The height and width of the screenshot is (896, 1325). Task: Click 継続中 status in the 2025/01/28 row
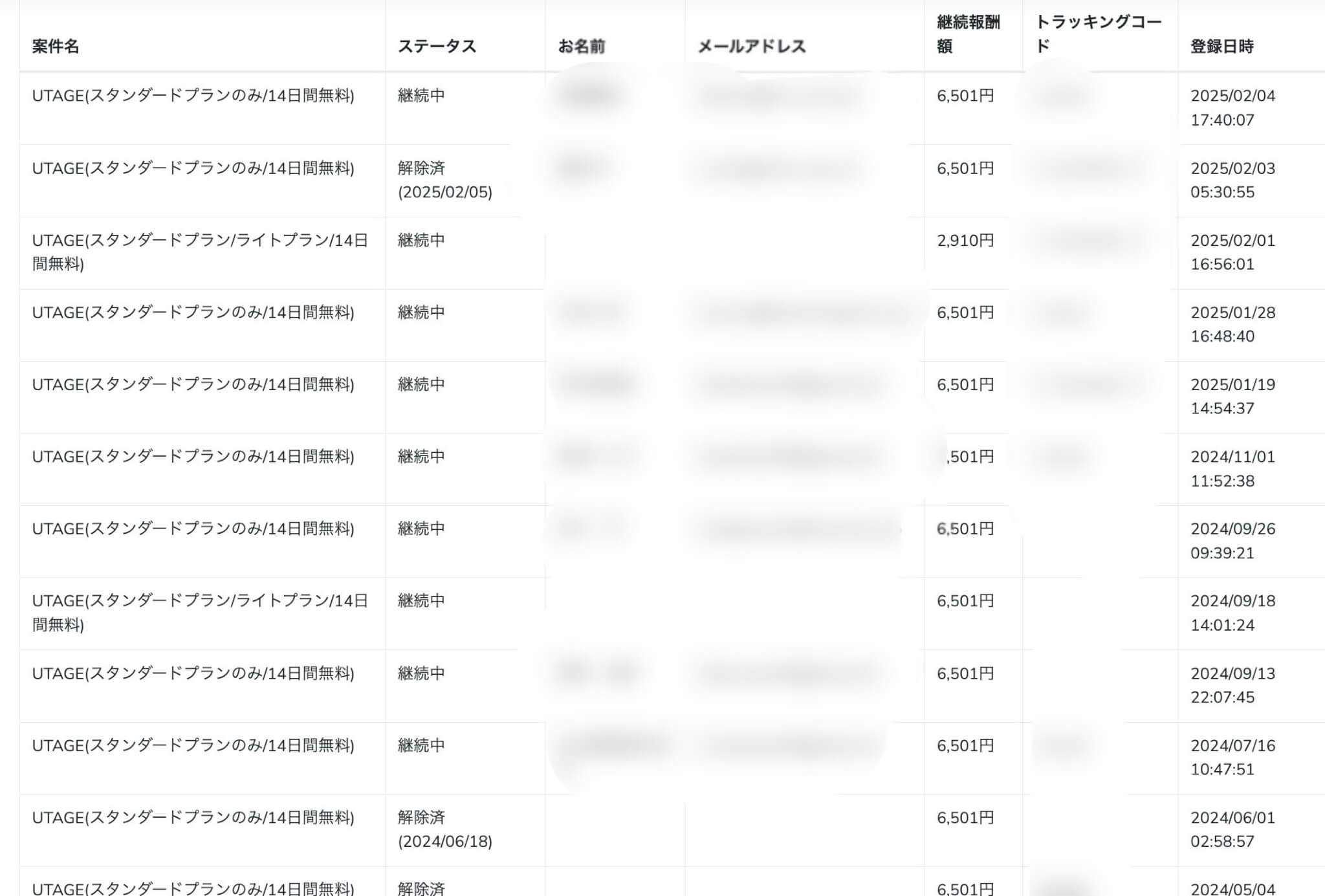click(421, 312)
